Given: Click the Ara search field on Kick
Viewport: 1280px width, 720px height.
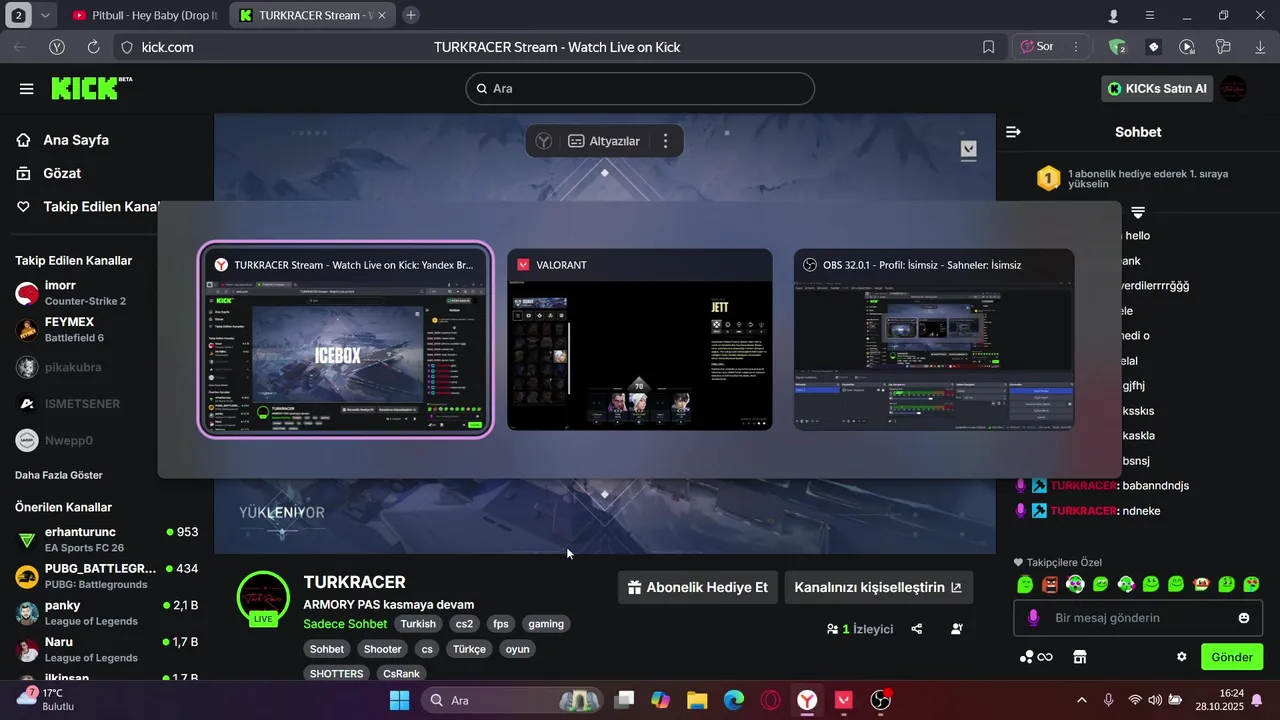Looking at the screenshot, I should pyautogui.click(x=640, y=88).
